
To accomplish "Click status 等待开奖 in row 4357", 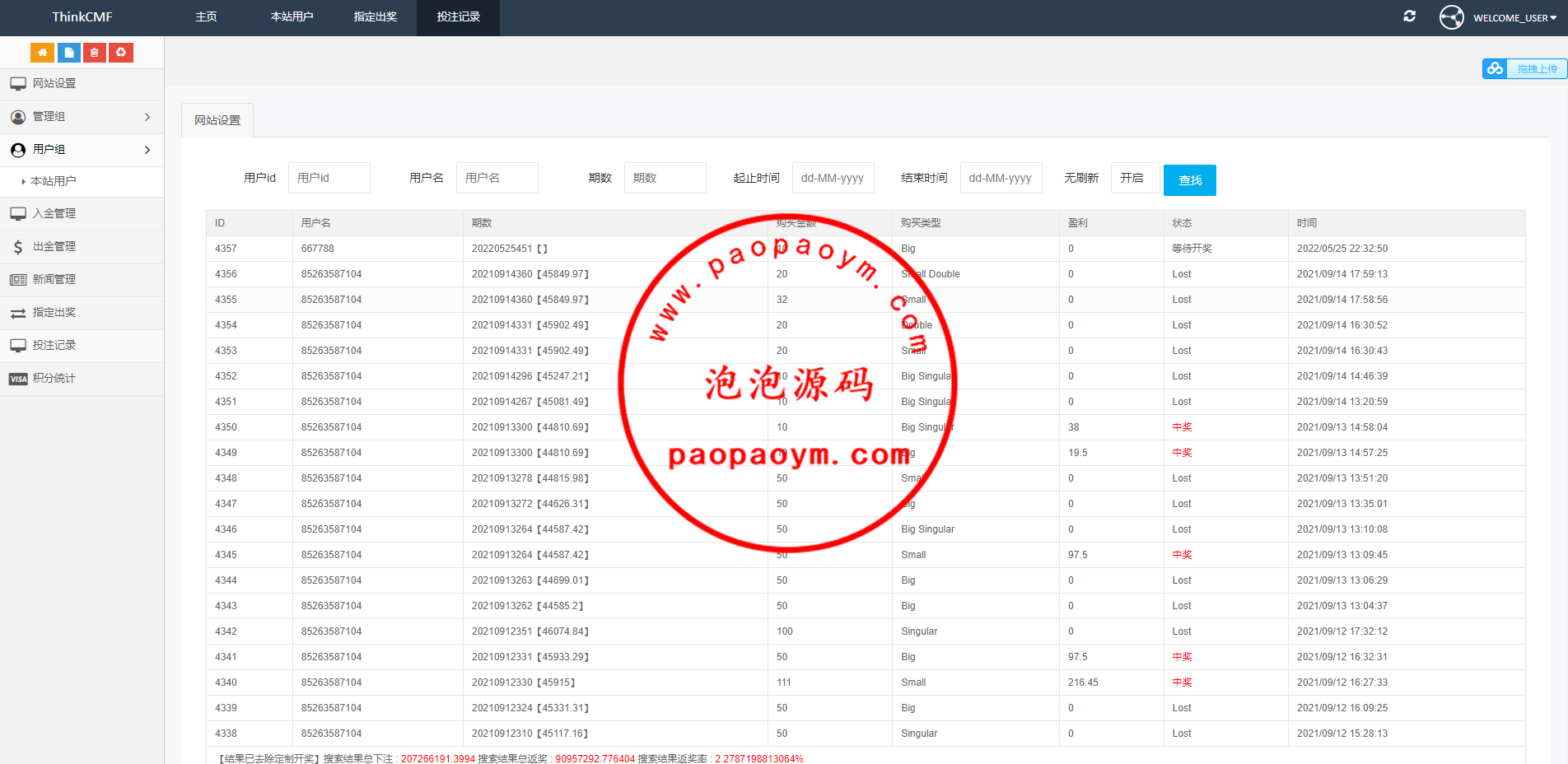I will click(1192, 249).
